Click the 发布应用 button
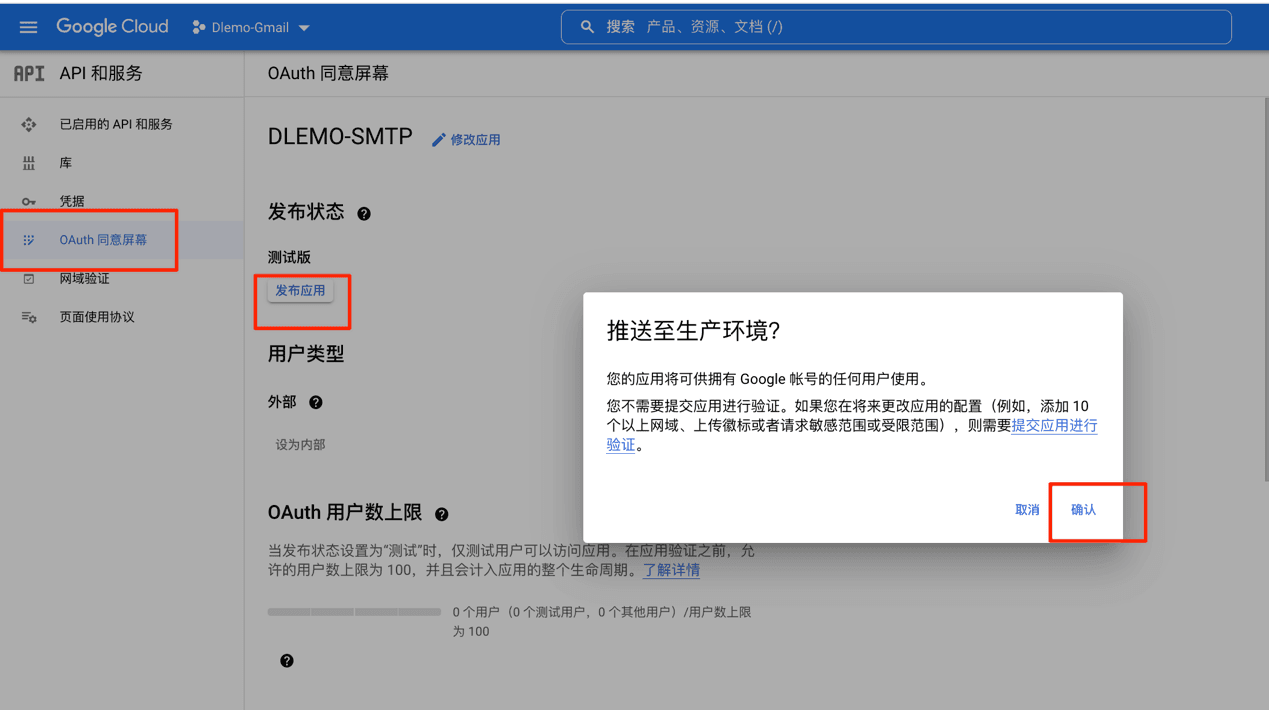This screenshot has height=710, width=1269. [x=300, y=291]
